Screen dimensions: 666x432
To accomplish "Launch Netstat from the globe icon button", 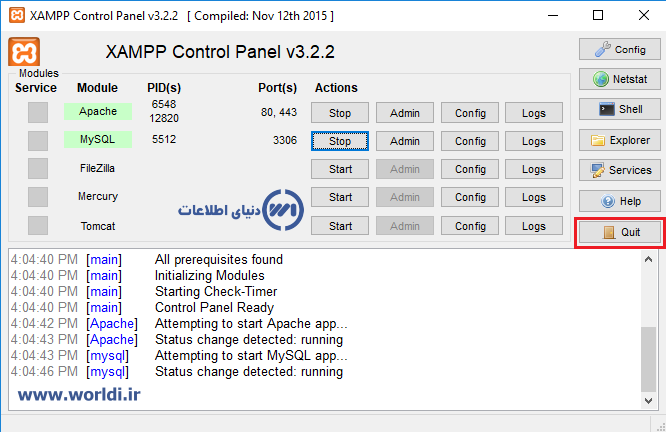I will [619, 79].
